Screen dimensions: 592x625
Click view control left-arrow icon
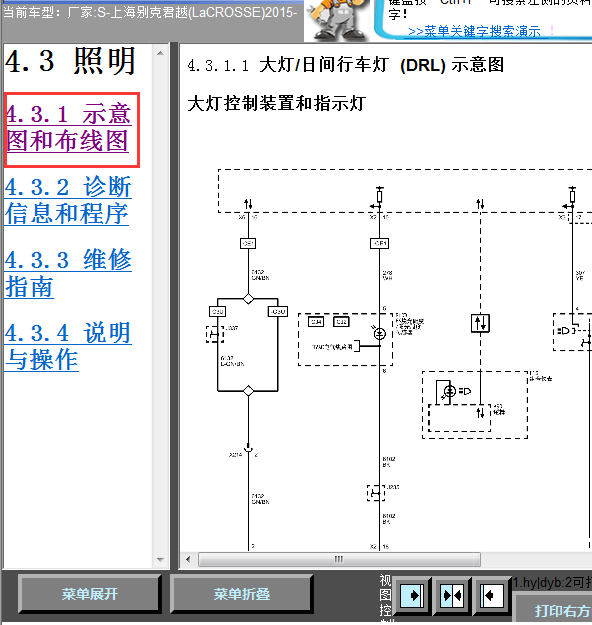point(490,596)
